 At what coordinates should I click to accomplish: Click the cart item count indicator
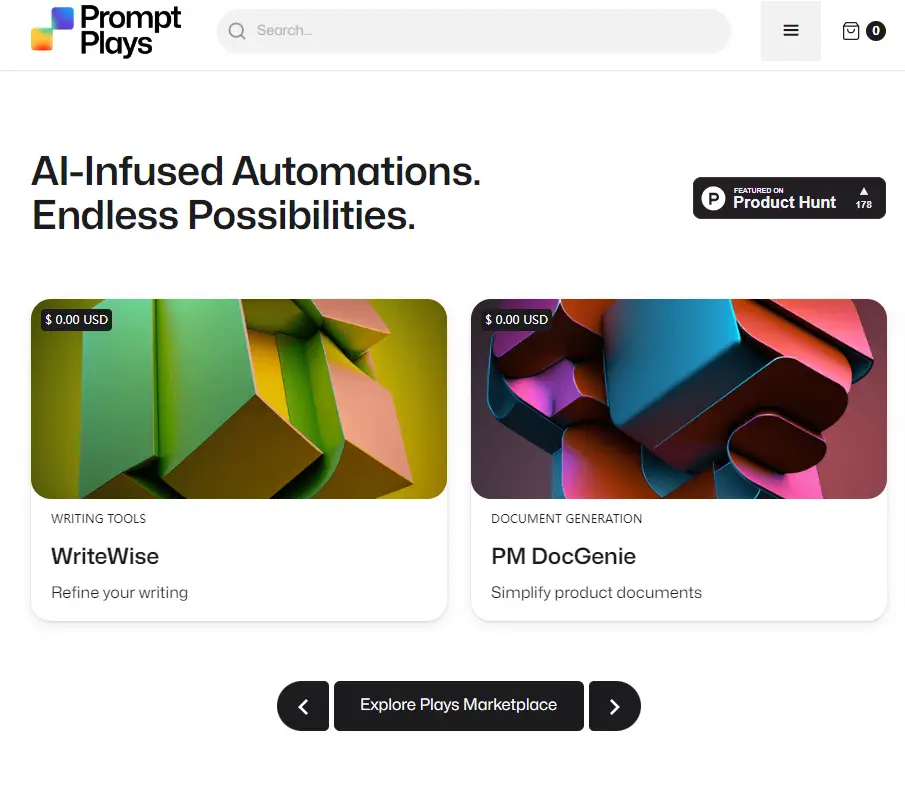pyautogui.click(x=876, y=31)
